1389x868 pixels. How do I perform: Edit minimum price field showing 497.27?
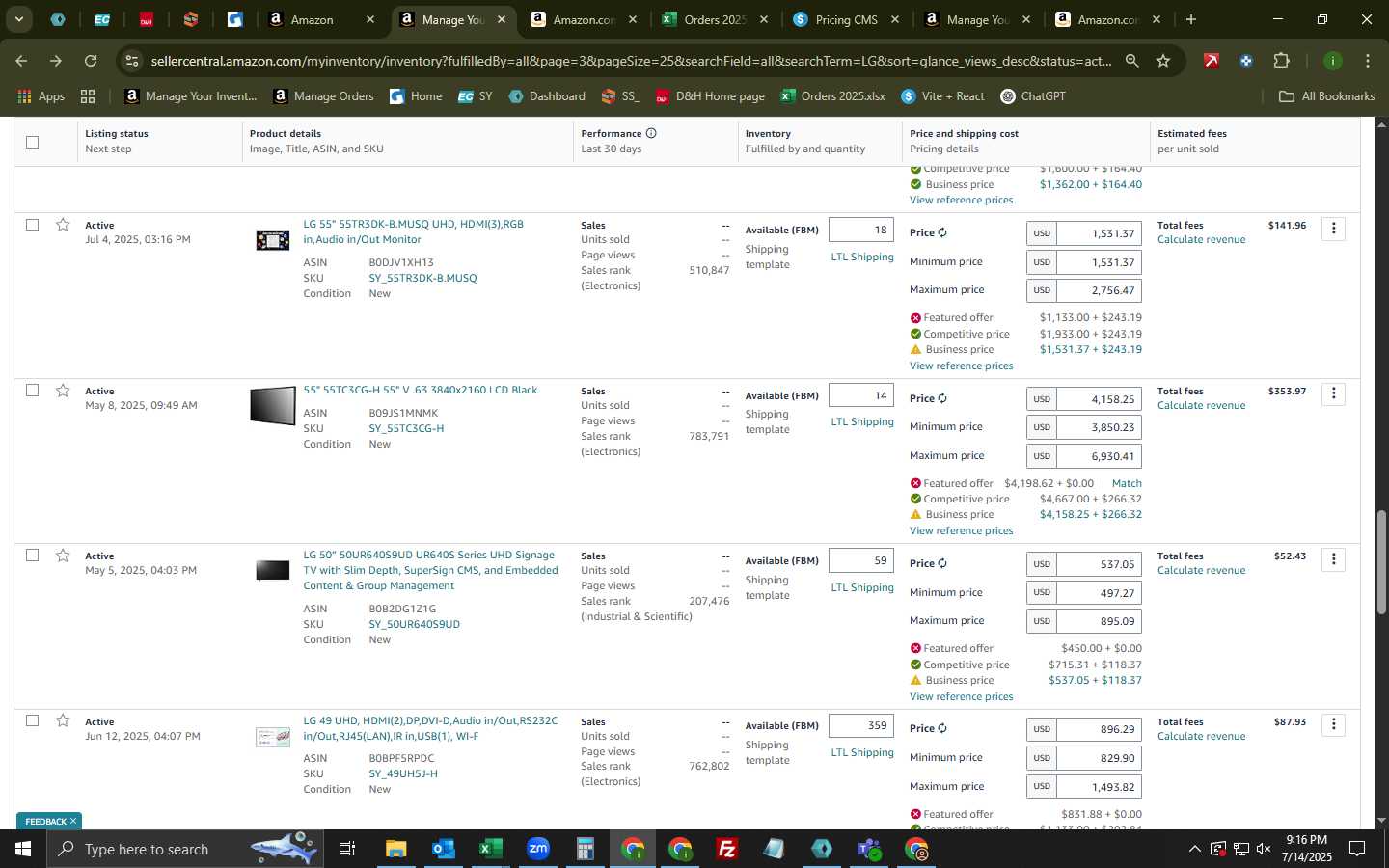pos(1099,593)
